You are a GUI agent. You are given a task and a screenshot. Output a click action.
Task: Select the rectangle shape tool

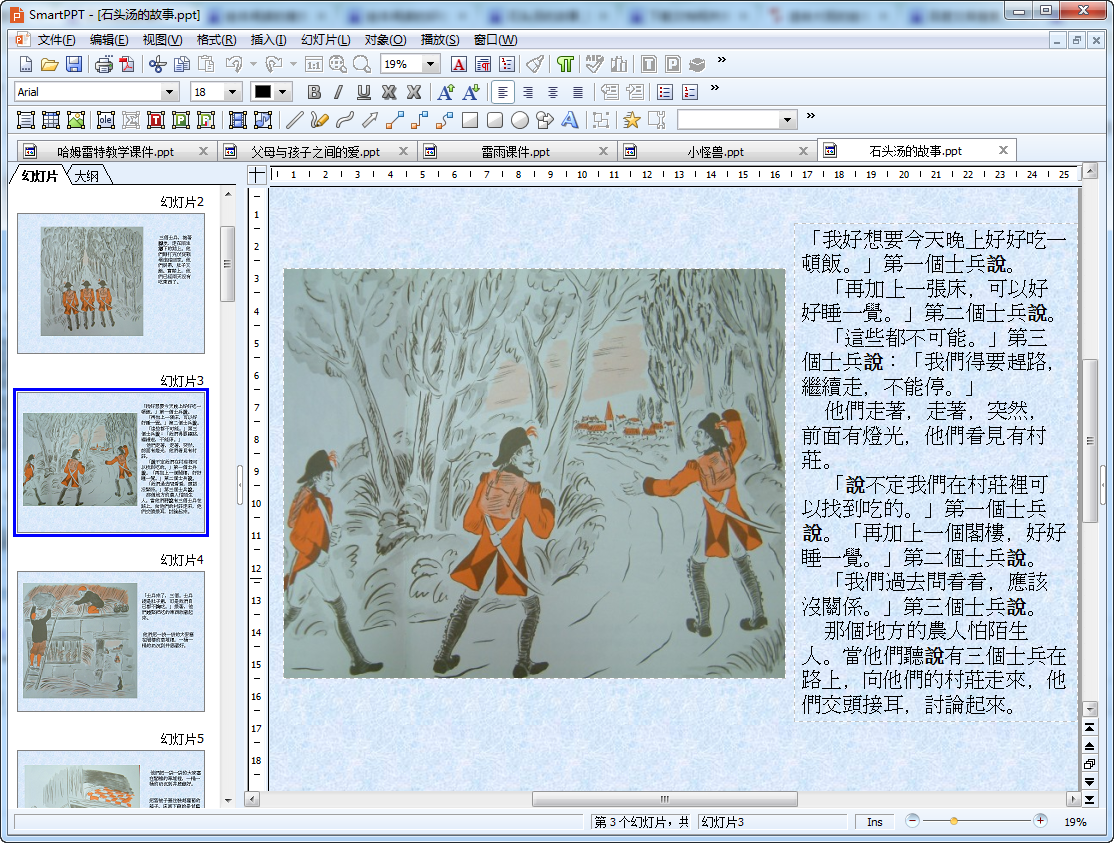pos(470,120)
